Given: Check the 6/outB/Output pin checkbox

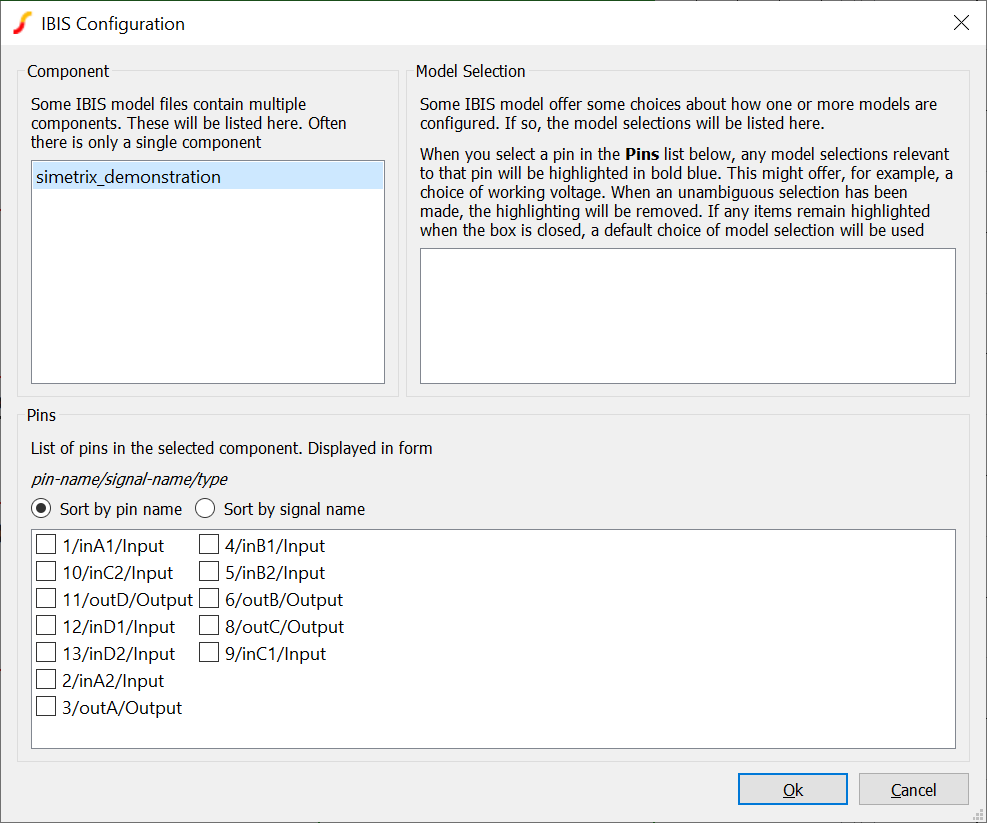Looking at the screenshot, I should 209,599.
